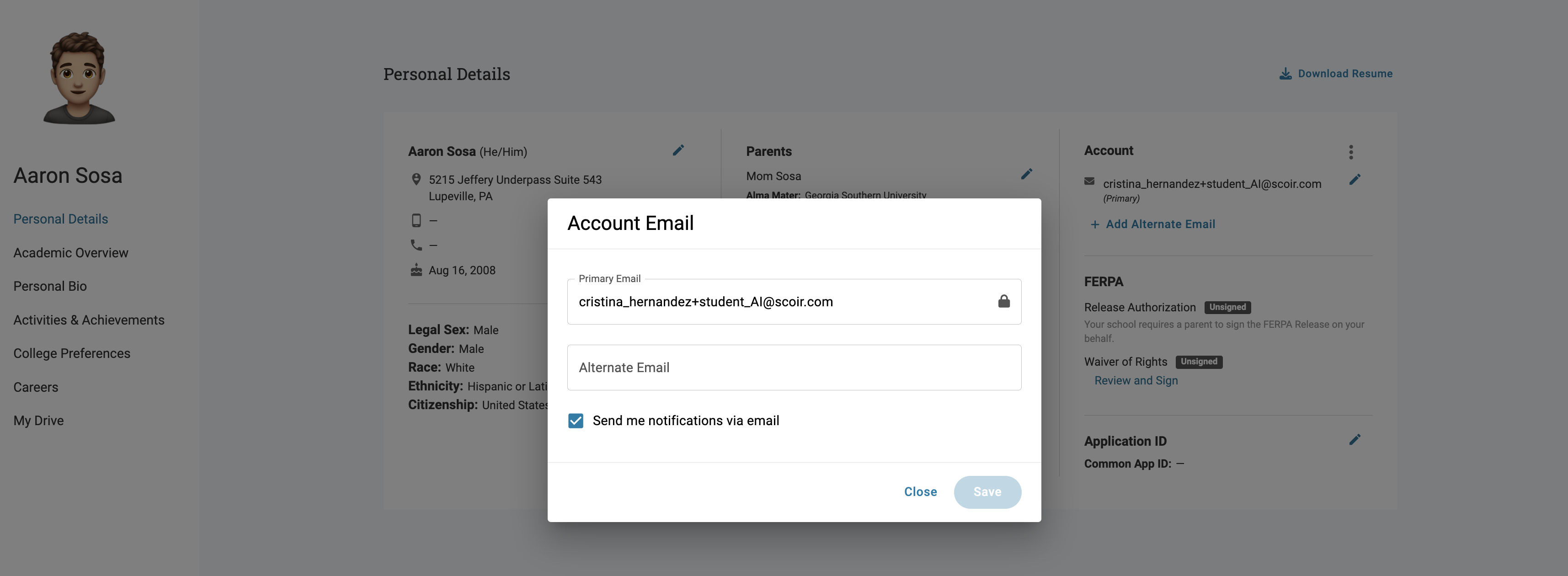Edit account primary email pencil icon

pyautogui.click(x=1355, y=180)
